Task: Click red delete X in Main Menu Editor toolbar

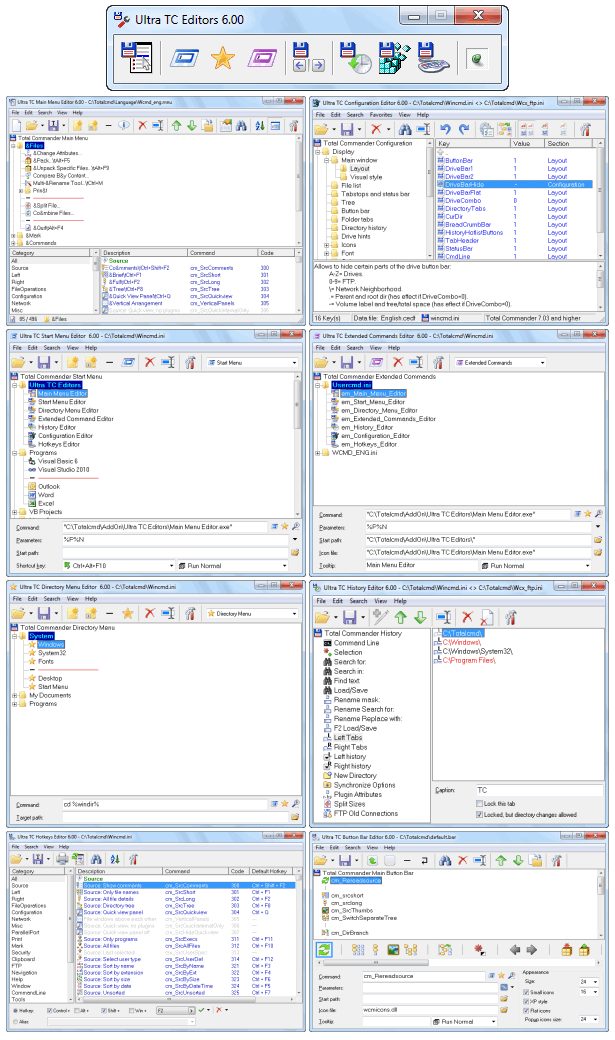Action: pos(142,125)
